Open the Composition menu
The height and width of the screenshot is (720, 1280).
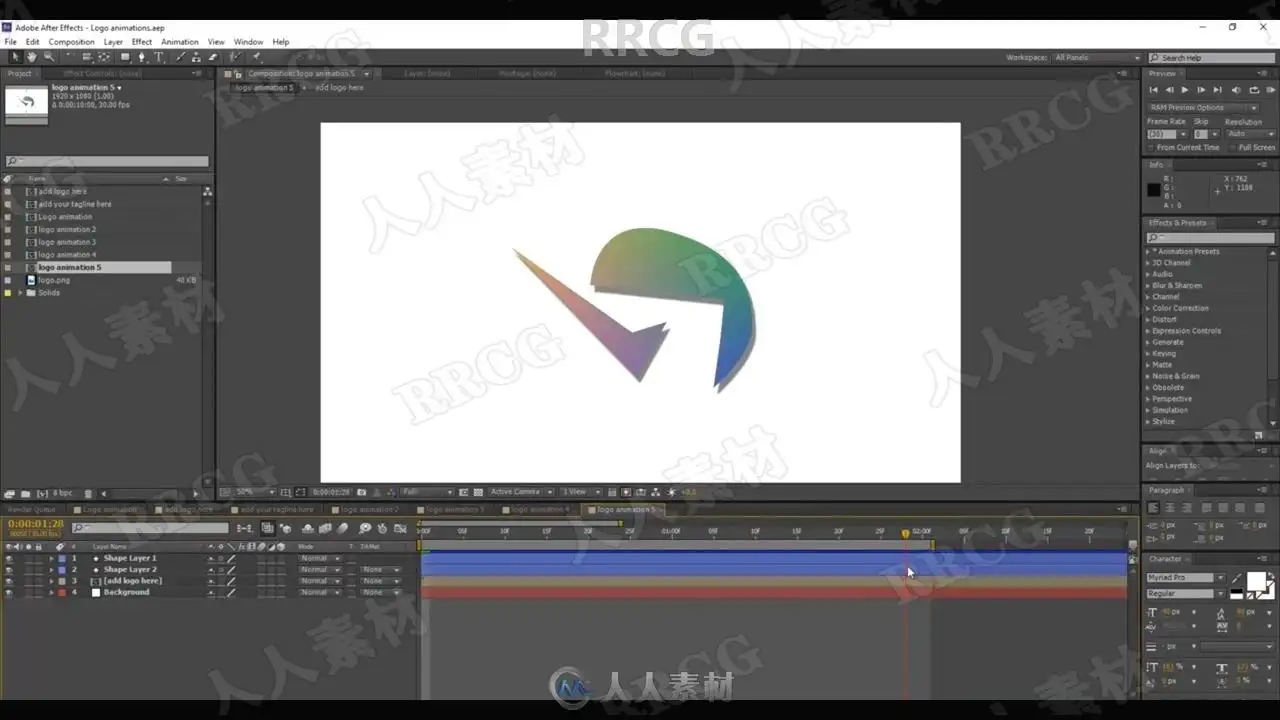[72, 42]
